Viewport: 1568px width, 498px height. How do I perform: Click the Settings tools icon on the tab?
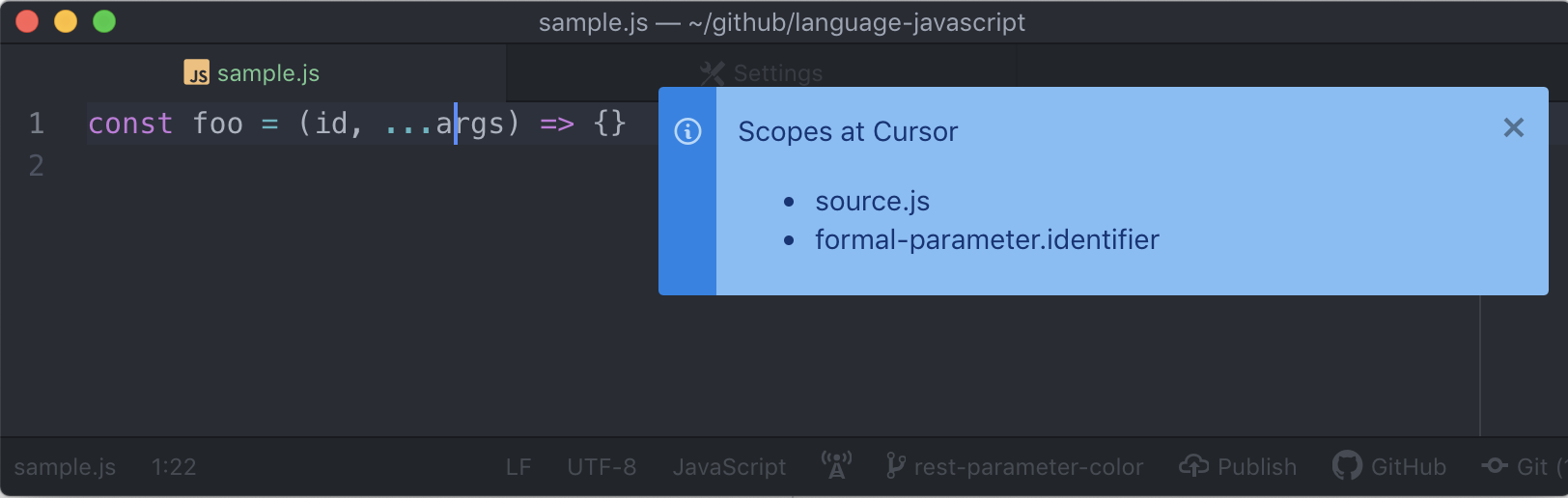click(712, 73)
